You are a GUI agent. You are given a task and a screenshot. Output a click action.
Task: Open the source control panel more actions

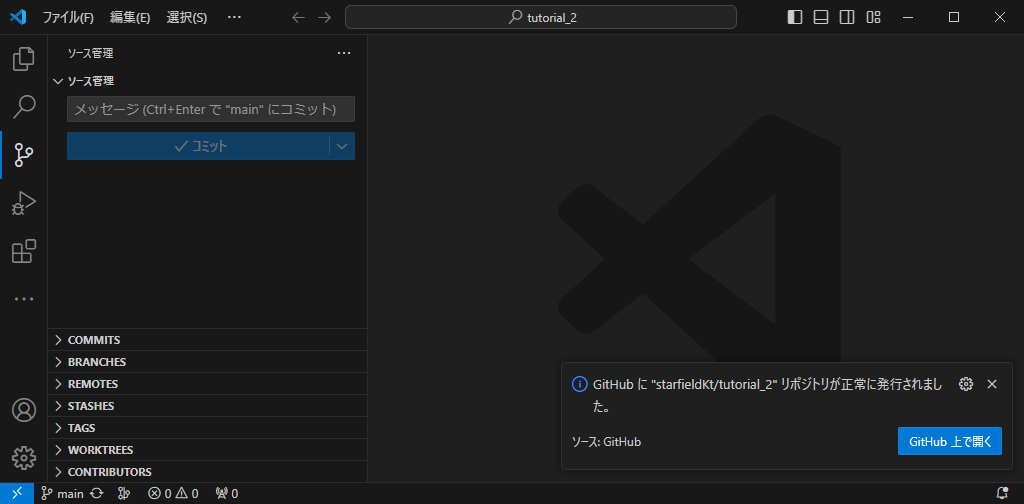pos(344,54)
